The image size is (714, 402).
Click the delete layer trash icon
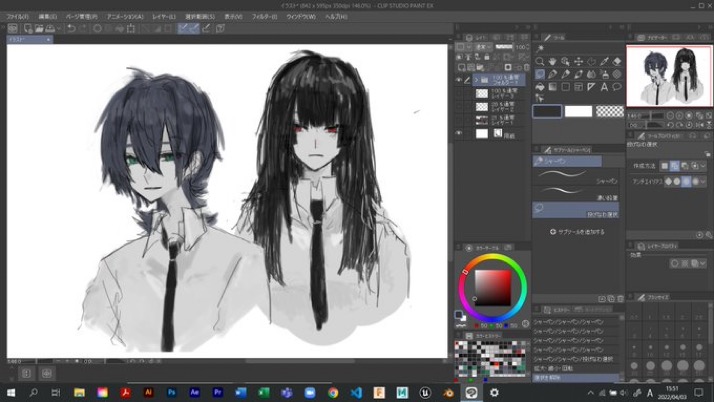526,67
